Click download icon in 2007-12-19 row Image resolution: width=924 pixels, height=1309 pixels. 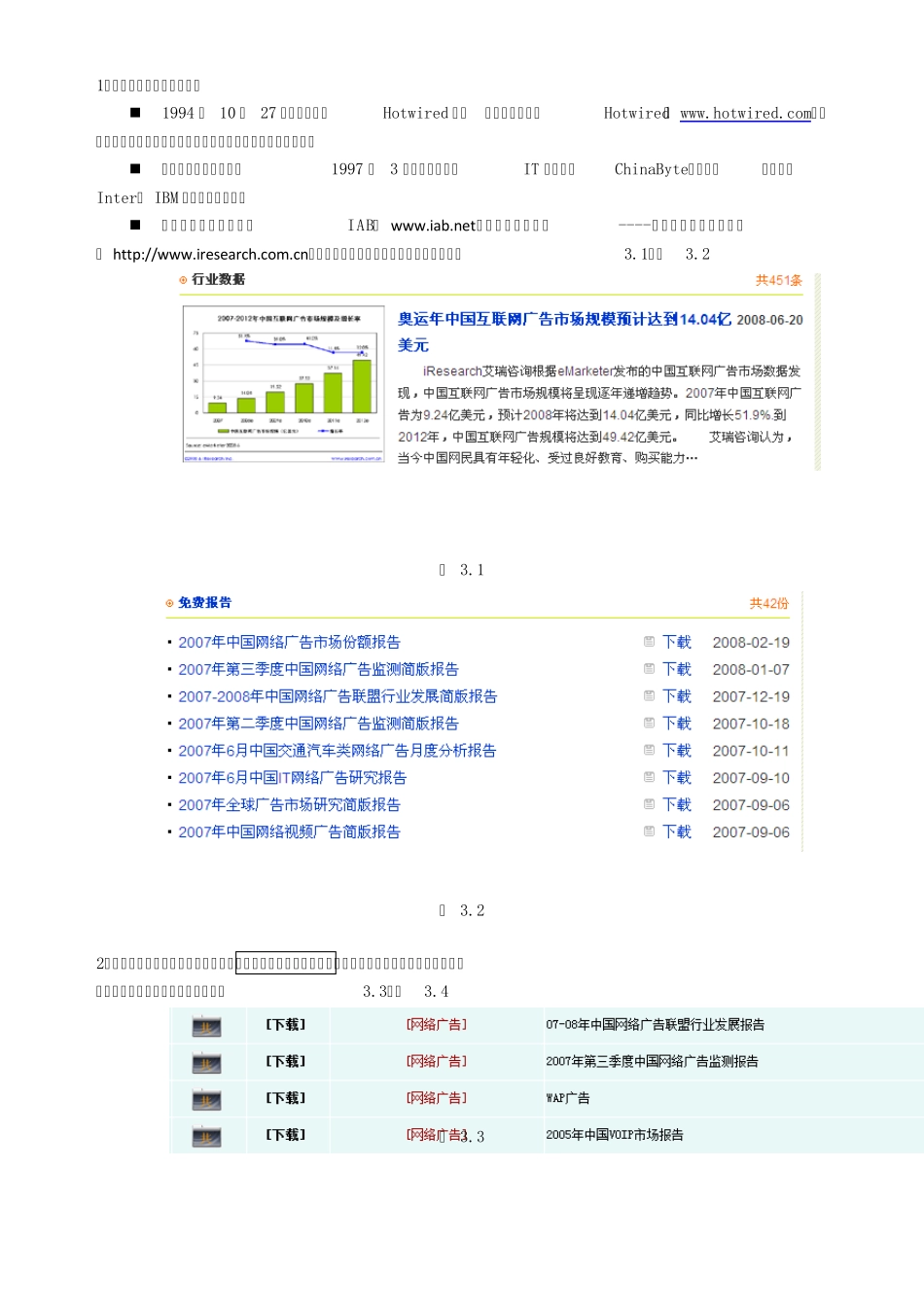tap(649, 696)
